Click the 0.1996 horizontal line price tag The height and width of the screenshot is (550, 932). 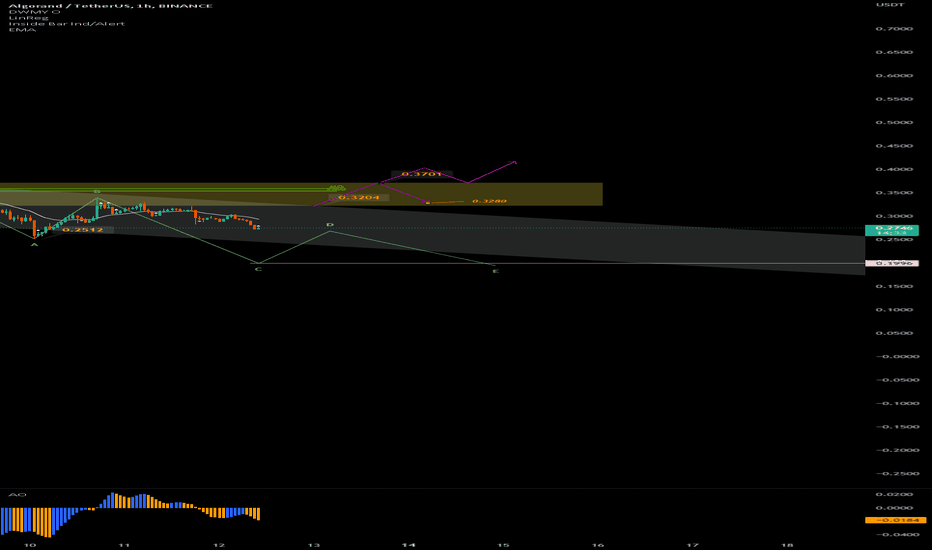892,263
